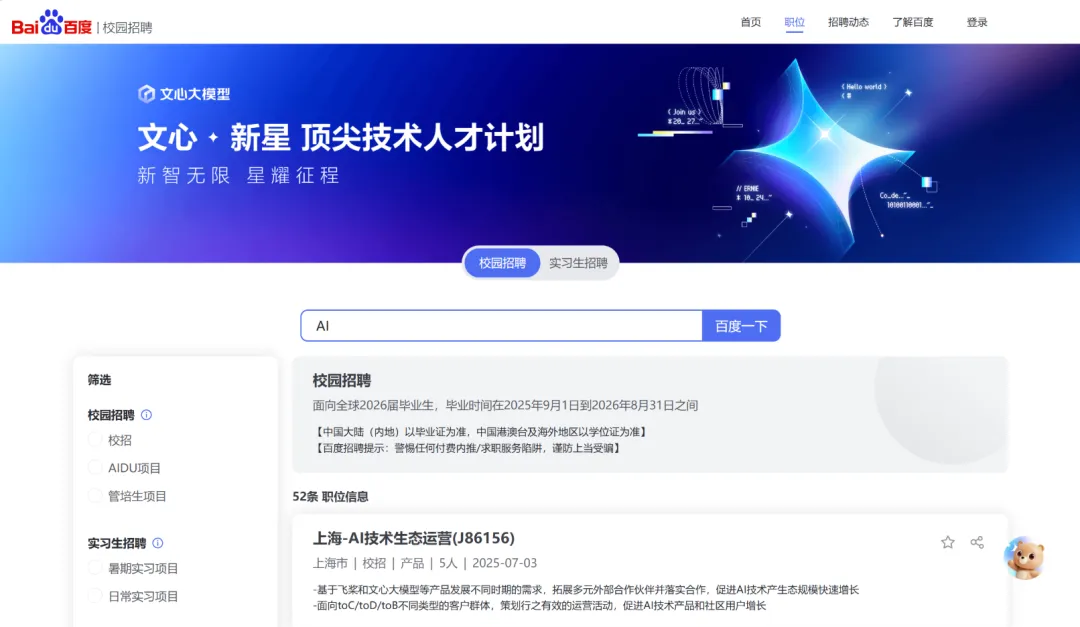
Task: Click the 52条 职位信息 result count
Action: [331, 496]
